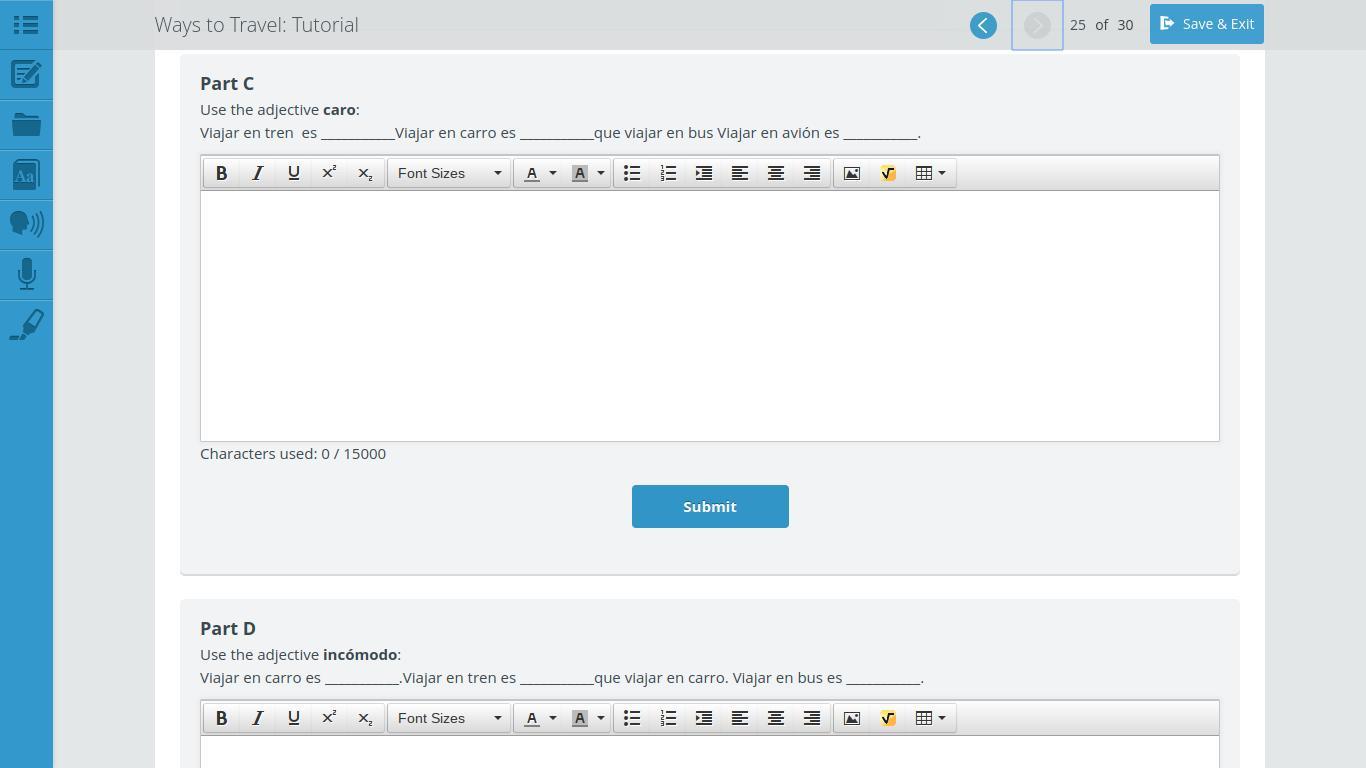Apply text color in Part D editor
This screenshot has height=768, width=1366.
coord(532,718)
